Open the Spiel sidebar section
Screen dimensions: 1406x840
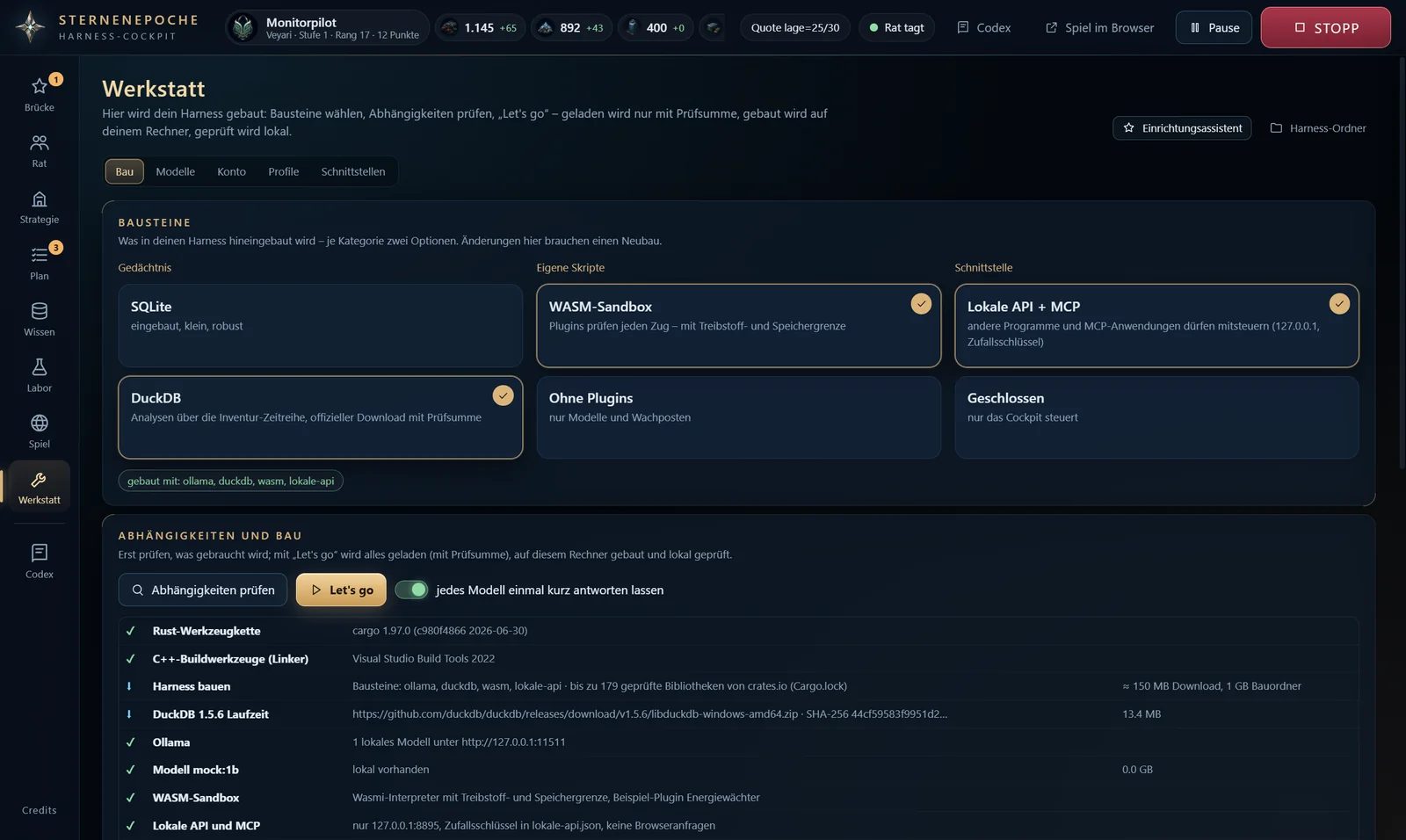(39, 431)
